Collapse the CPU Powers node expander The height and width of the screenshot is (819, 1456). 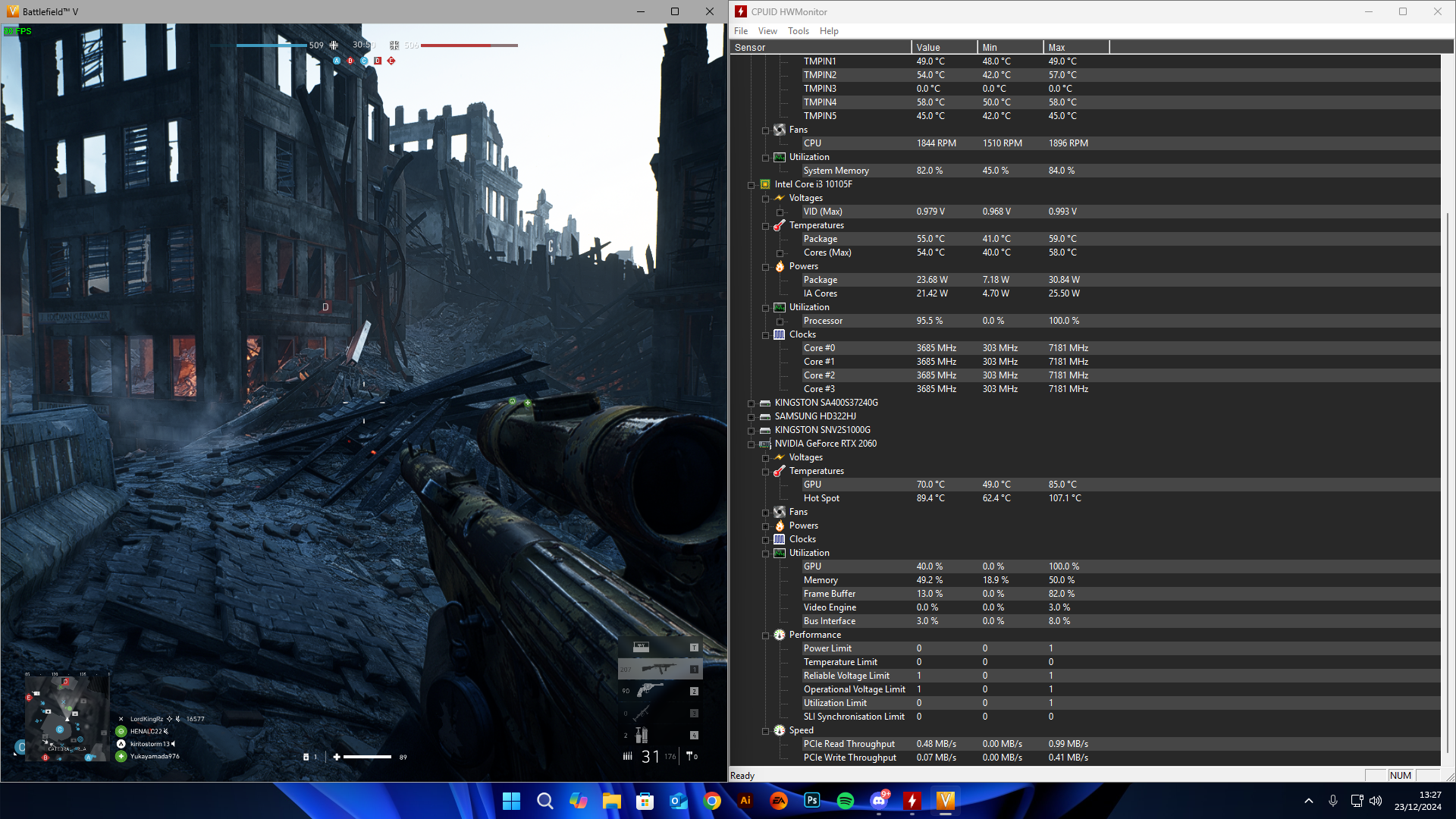766,267
